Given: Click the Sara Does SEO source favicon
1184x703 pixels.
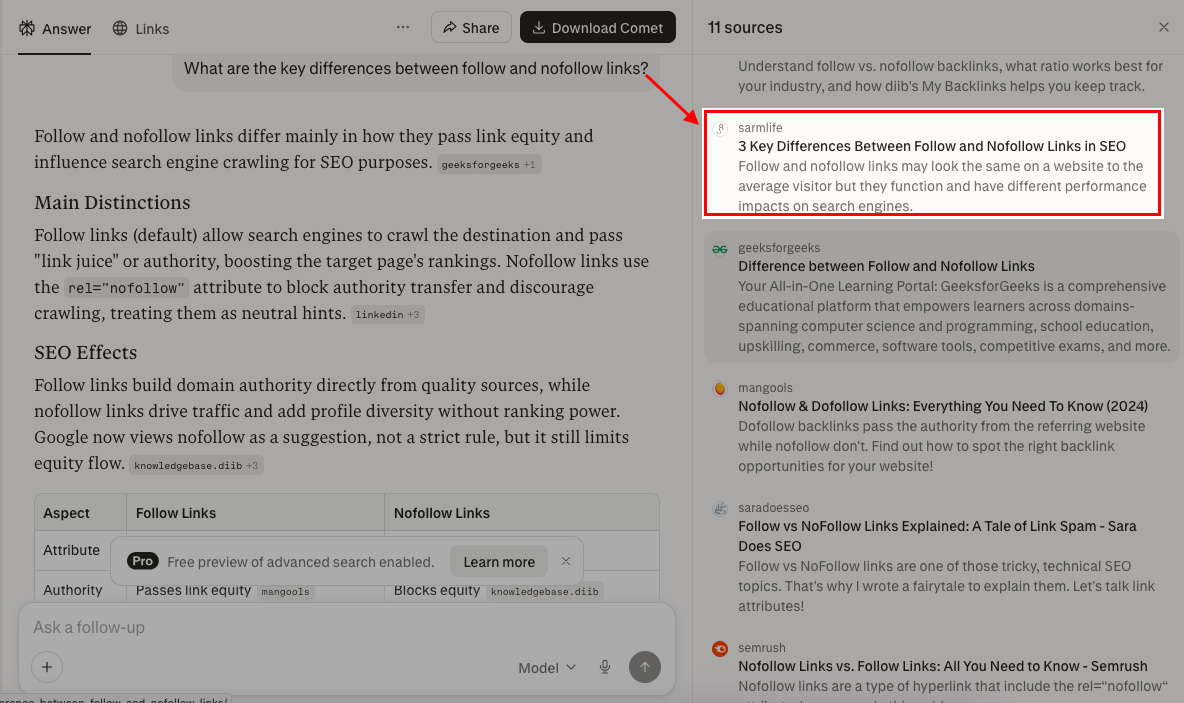Looking at the screenshot, I should 720,508.
